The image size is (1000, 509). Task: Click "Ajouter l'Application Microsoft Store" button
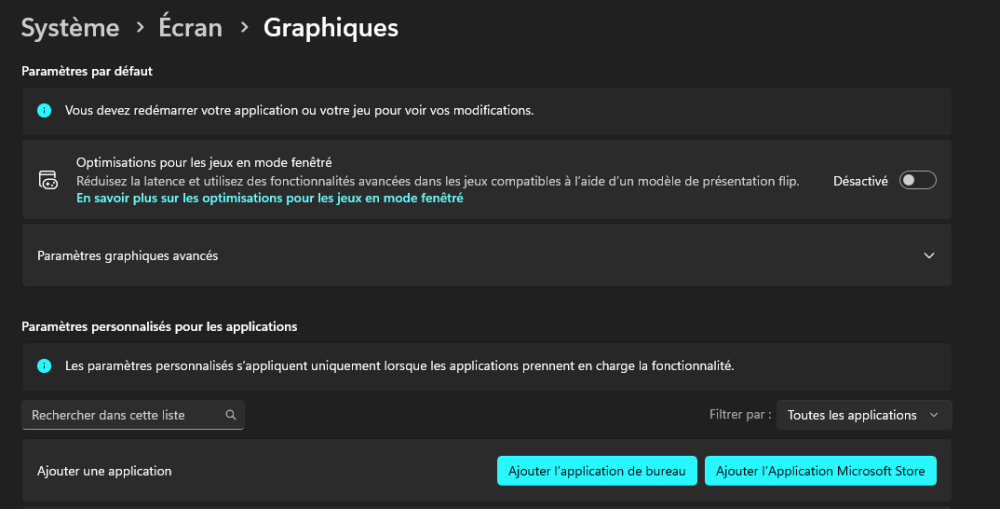(x=820, y=471)
